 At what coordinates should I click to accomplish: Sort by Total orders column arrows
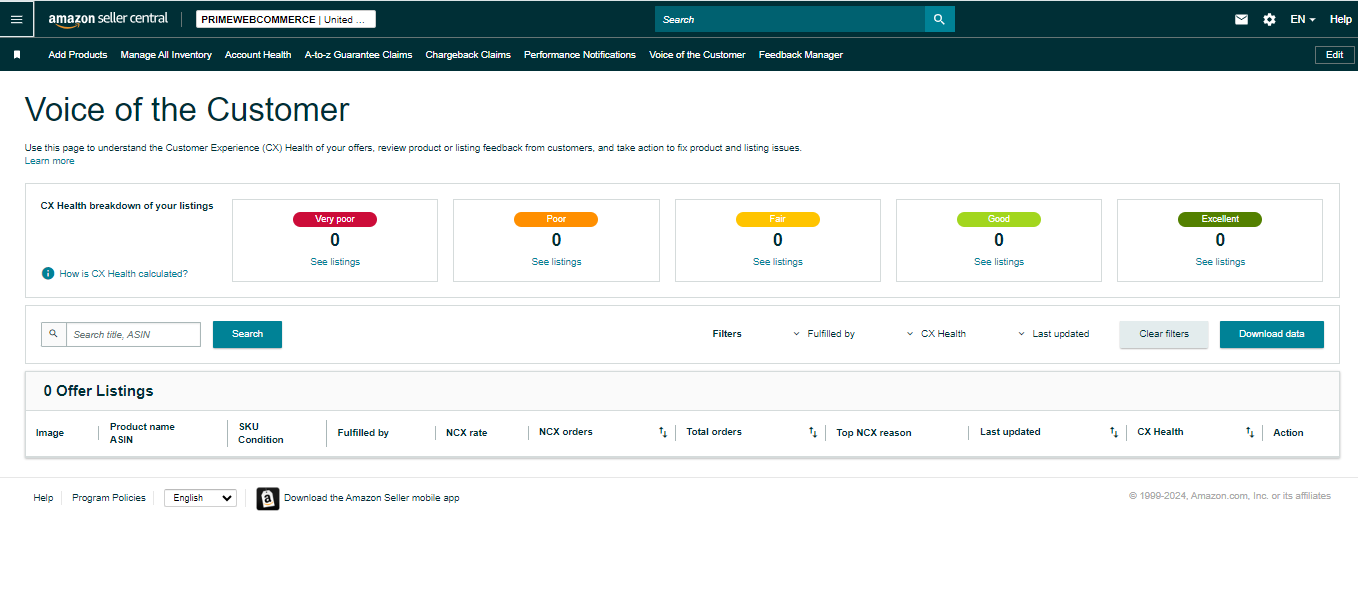[x=813, y=432]
